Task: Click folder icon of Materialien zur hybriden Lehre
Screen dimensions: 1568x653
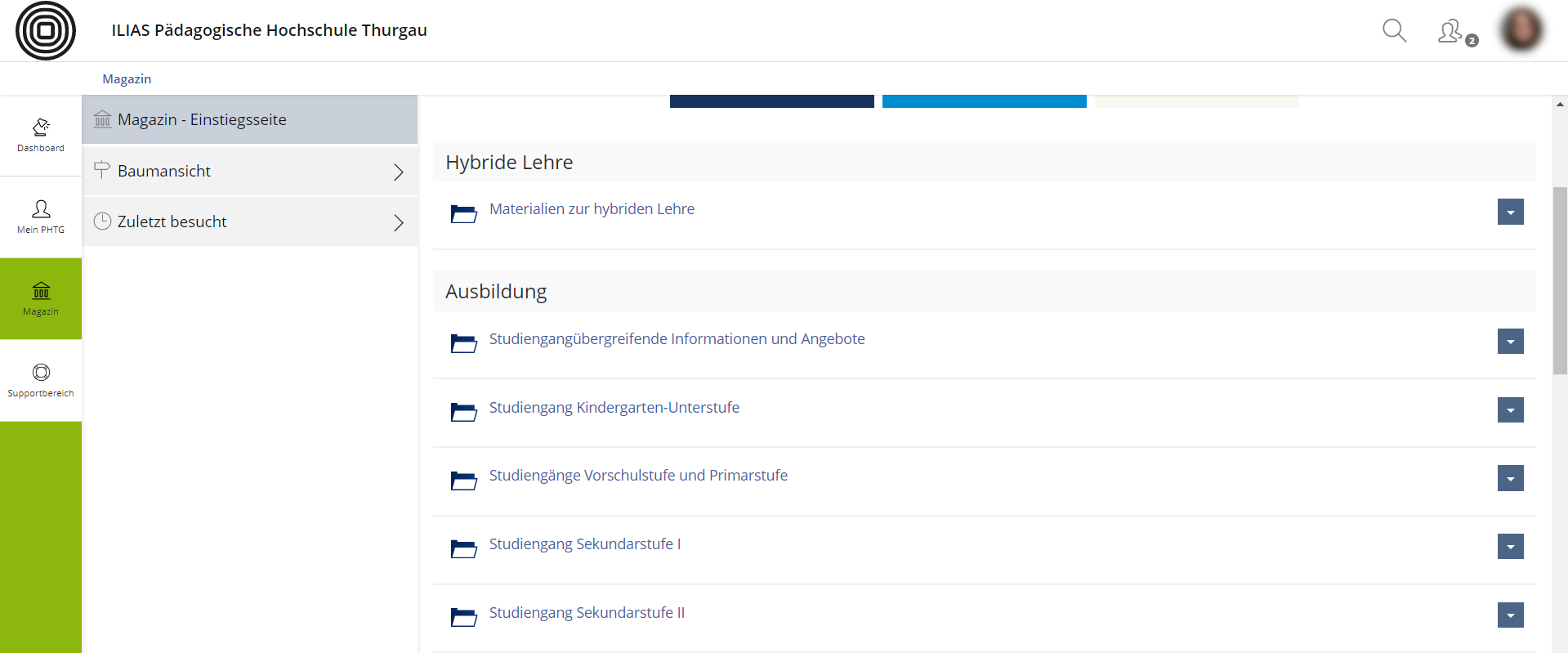Action: pos(463,214)
